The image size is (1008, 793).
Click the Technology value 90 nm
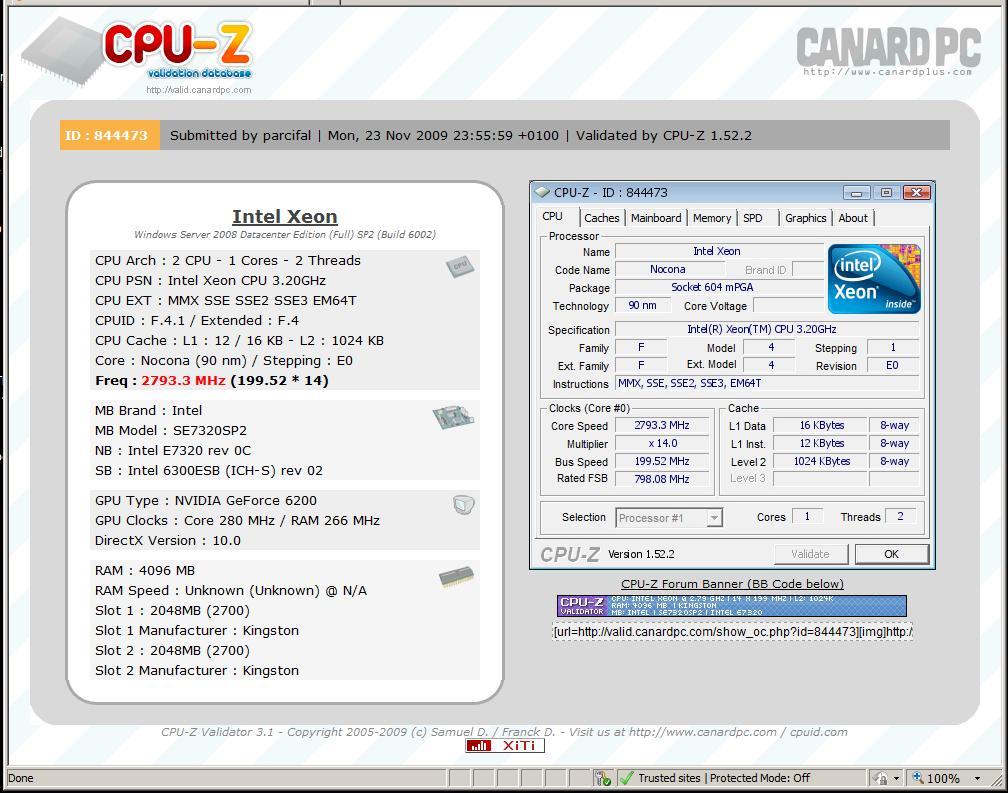tap(642, 305)
